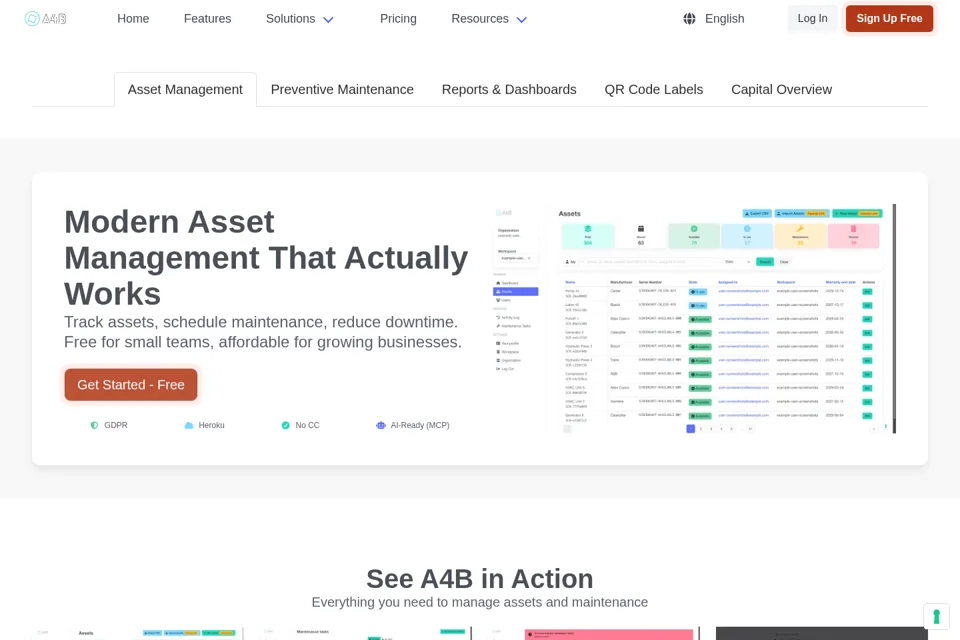Screen dimensions: 960x640
Task: Open the Pricing page
Action: click(398, 19)
